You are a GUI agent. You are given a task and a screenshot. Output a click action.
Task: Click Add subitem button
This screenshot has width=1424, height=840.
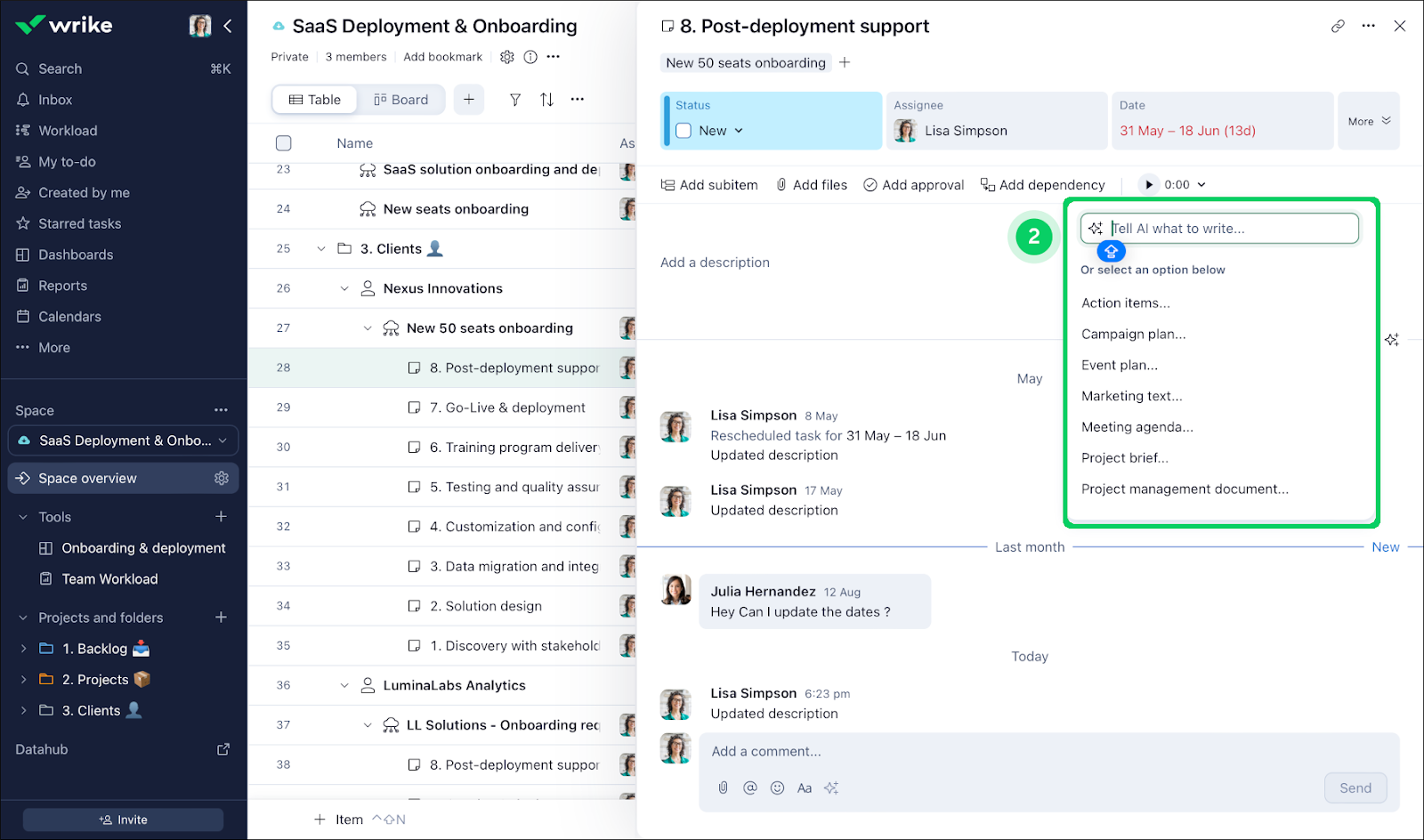click(x=709, y=185)
